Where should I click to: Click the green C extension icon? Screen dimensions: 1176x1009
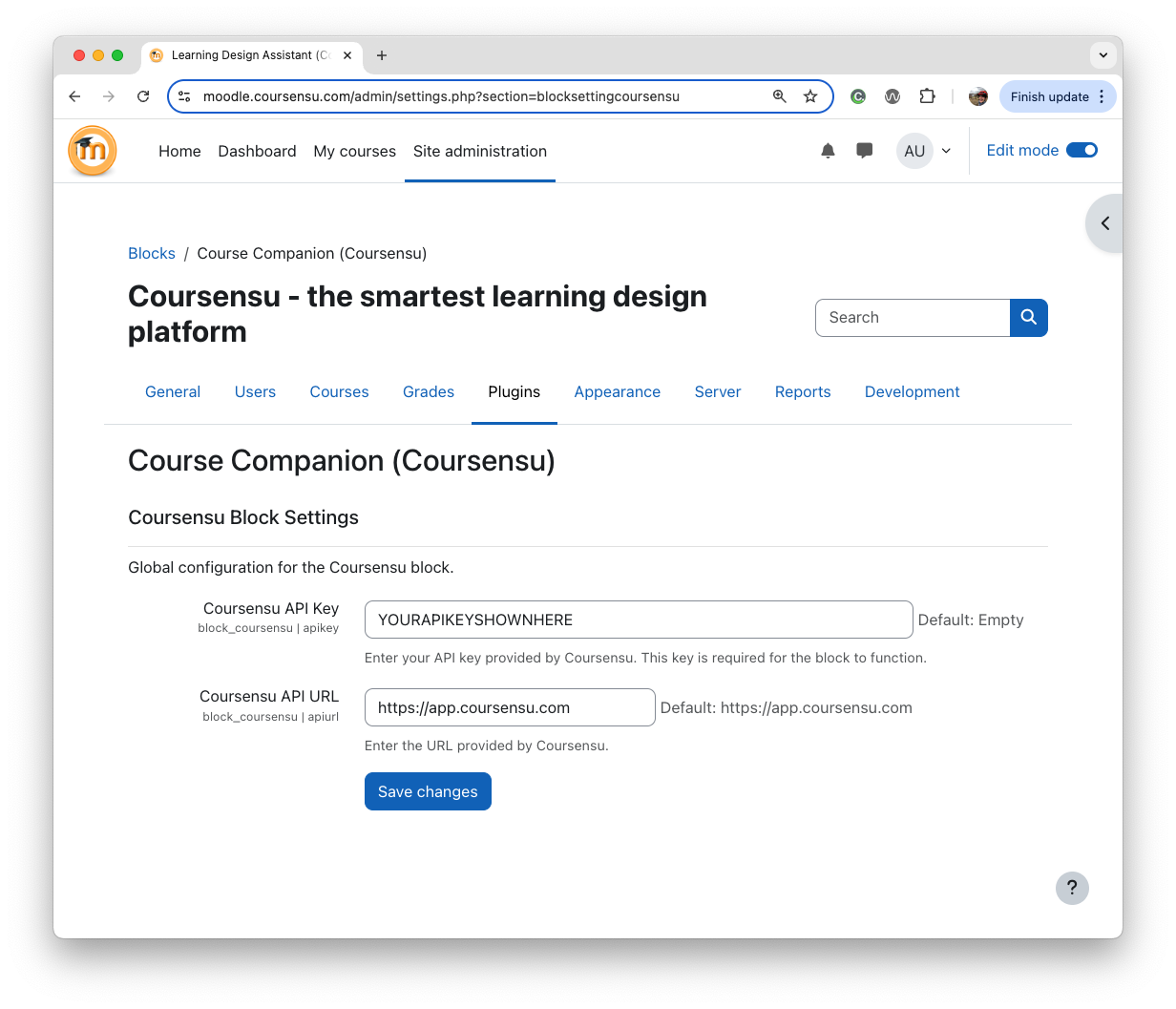858,96
